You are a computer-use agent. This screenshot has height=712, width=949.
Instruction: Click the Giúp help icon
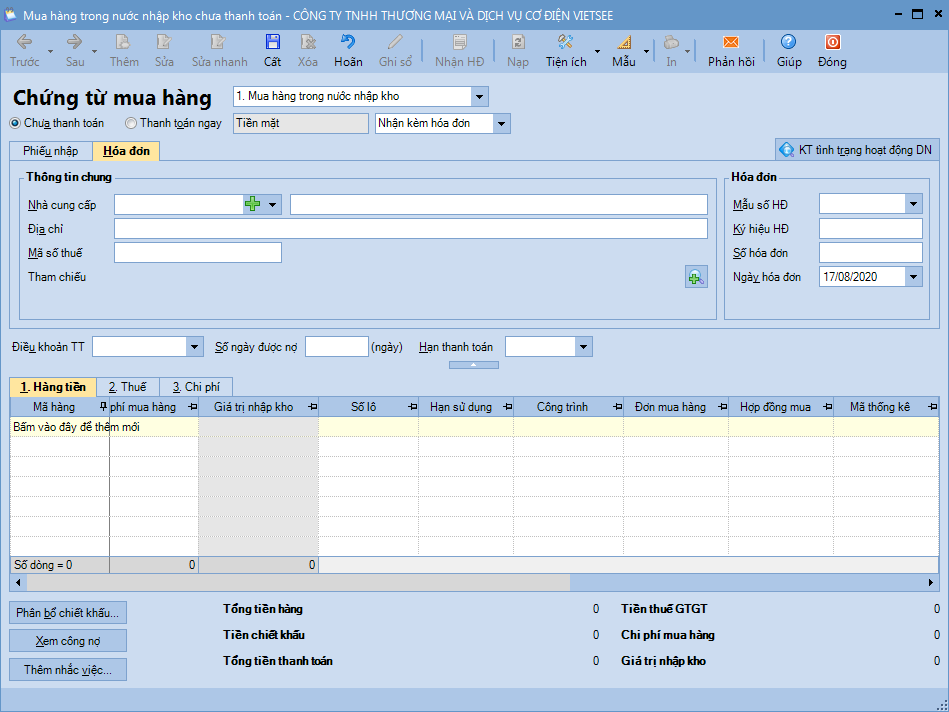(x=788, y=43)
